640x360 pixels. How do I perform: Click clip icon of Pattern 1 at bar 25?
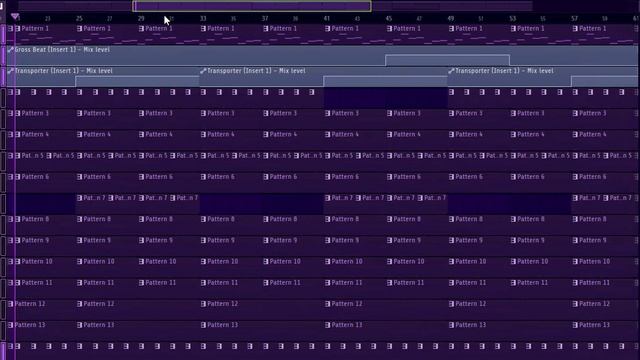tap(79, 29)
